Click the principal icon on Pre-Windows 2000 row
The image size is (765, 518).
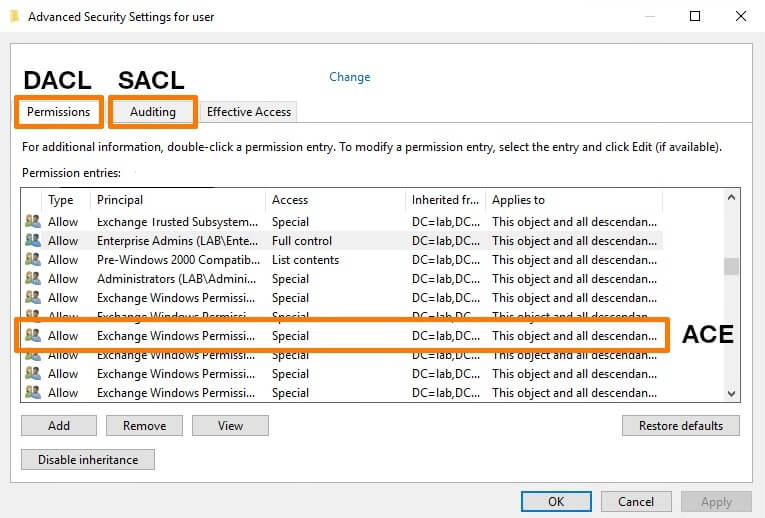coord(33,260)
